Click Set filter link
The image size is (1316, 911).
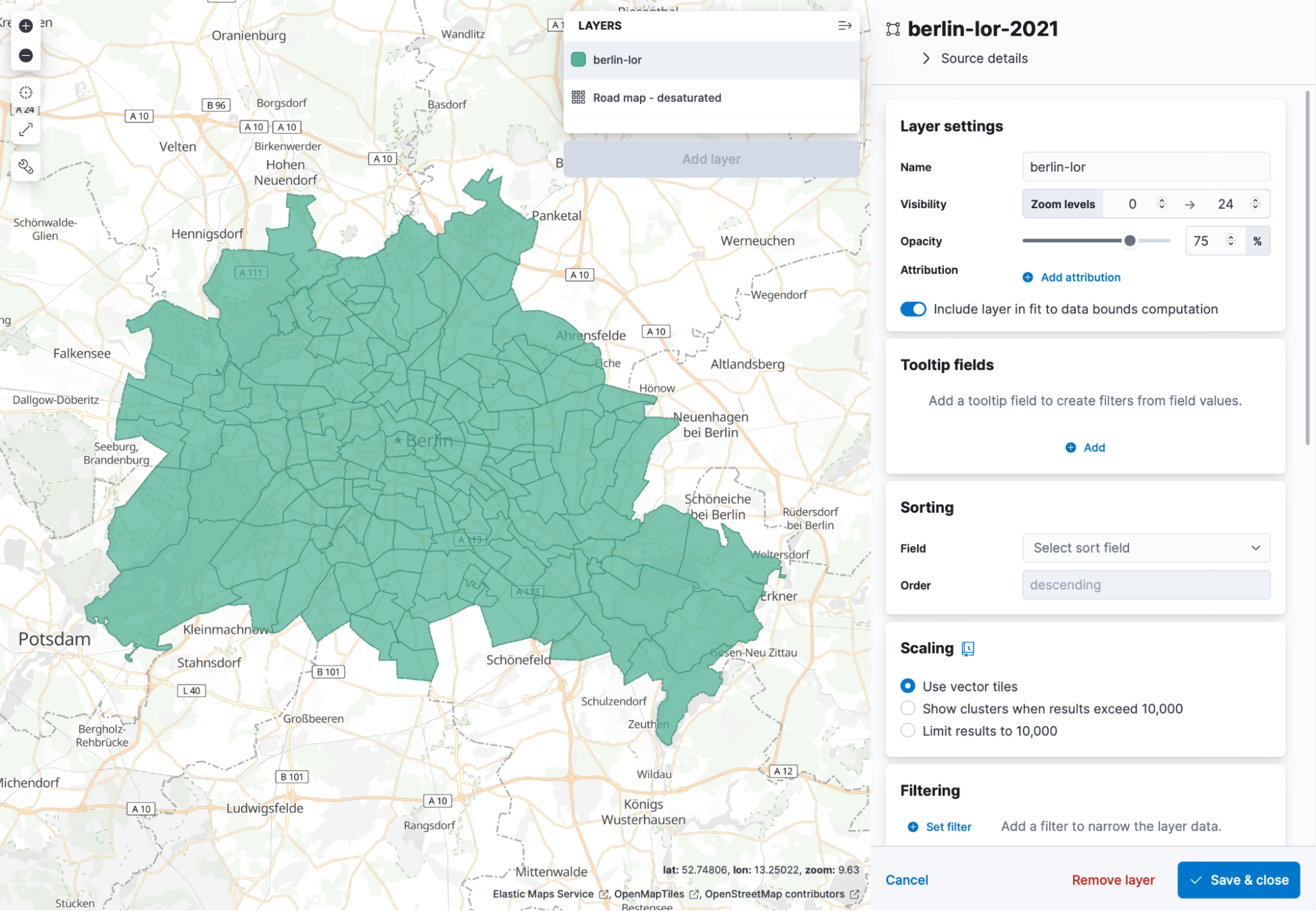pyautogui.click(x=949, y=827)
